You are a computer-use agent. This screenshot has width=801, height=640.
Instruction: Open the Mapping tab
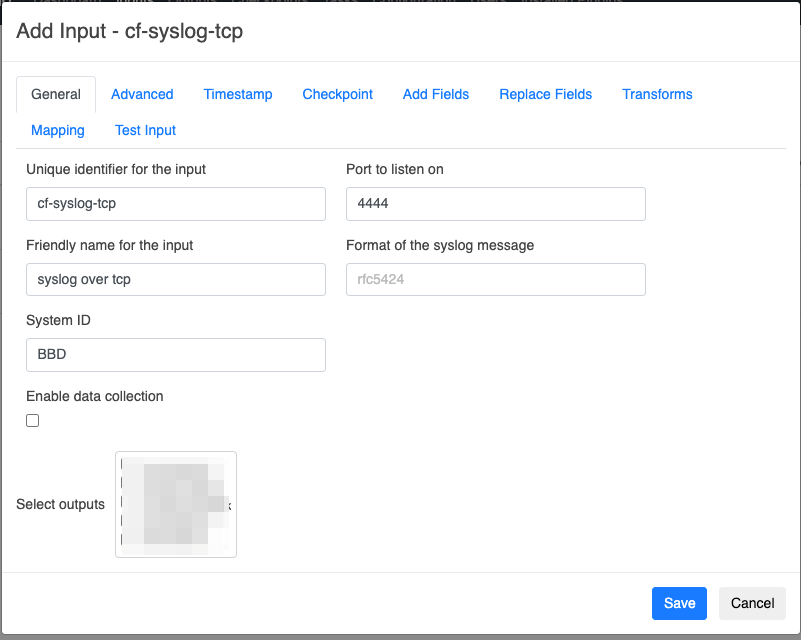58,130
